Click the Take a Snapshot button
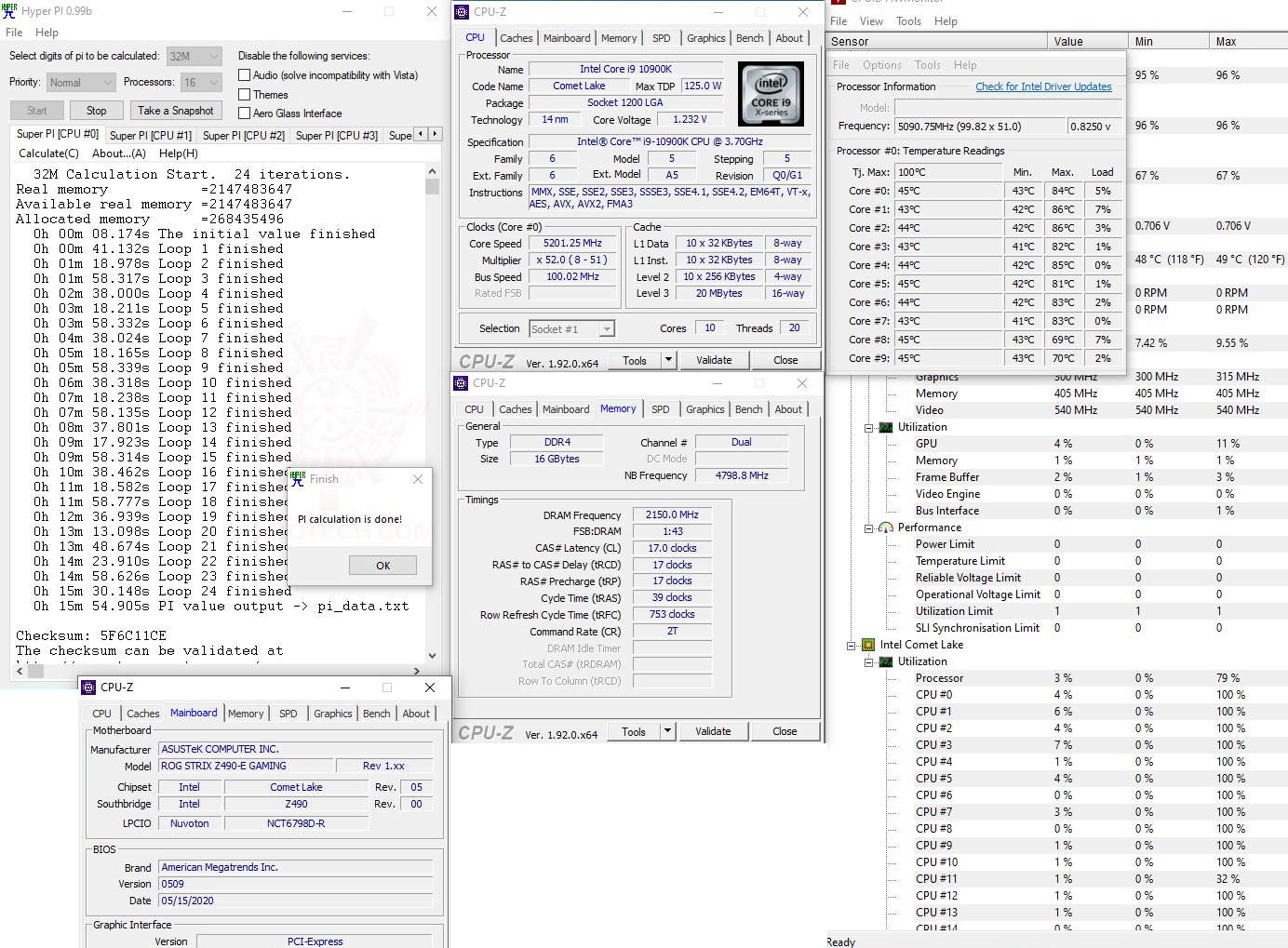 176,110
